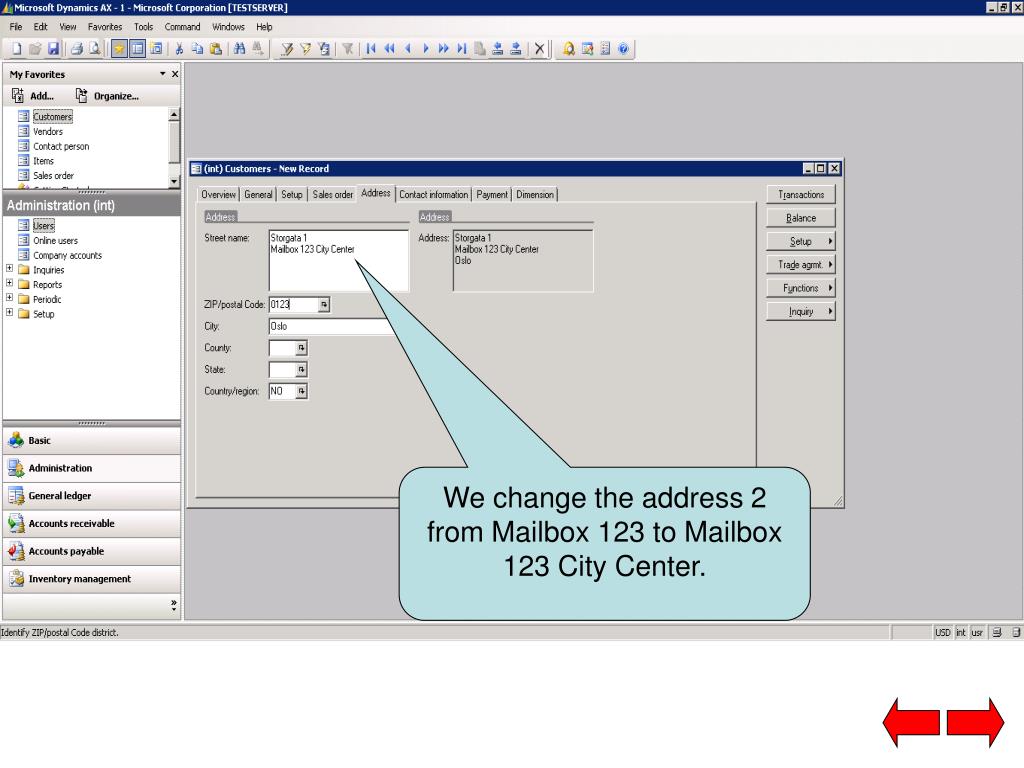Click the Alerts bell toolbar icon
The width and height of the screenshot is (1024, 768).
click(569, 48)
